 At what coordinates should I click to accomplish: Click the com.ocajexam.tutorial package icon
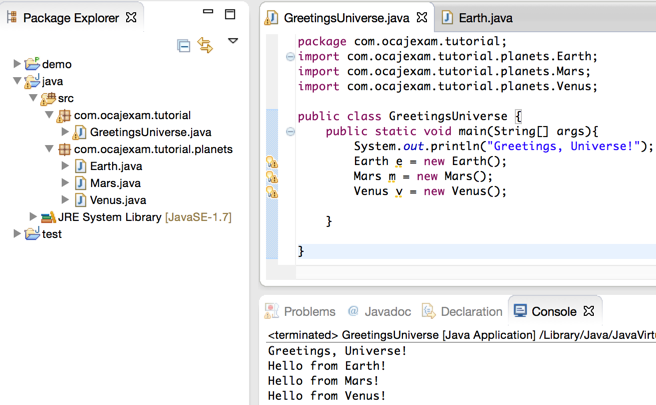64,115
